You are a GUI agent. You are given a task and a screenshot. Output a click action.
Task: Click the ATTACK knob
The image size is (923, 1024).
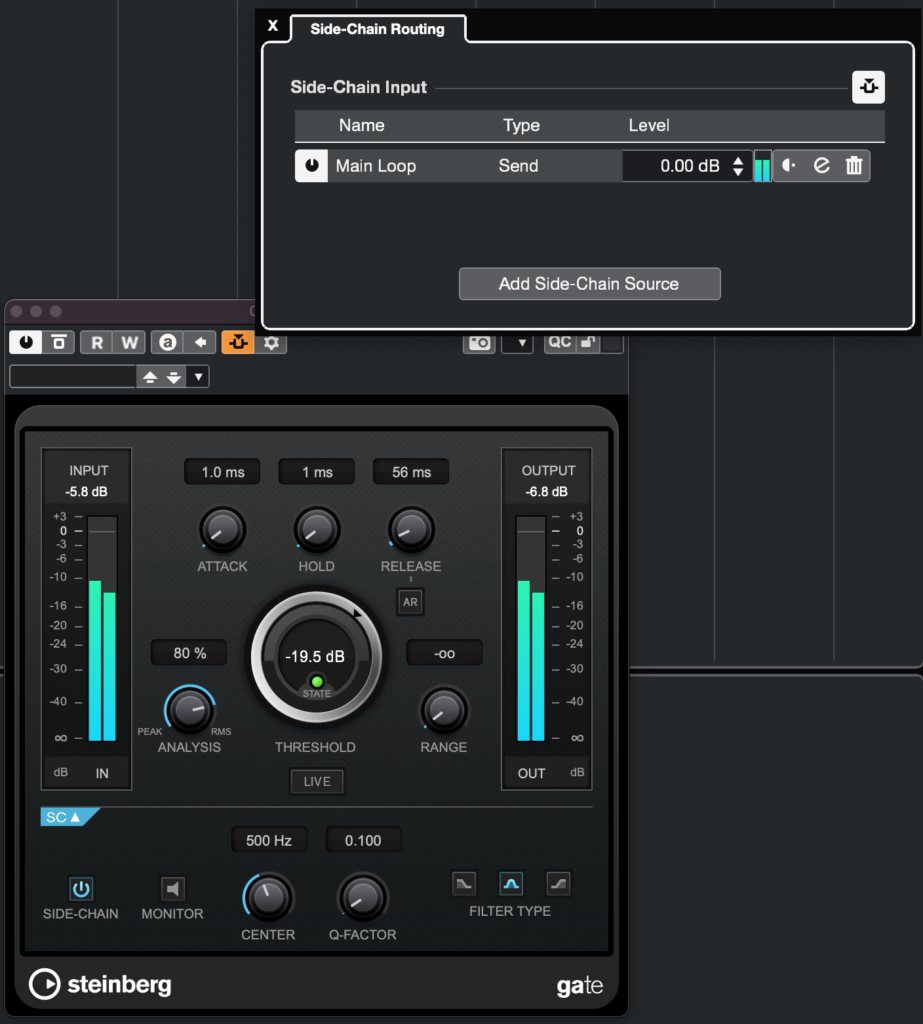pos(223,530)
